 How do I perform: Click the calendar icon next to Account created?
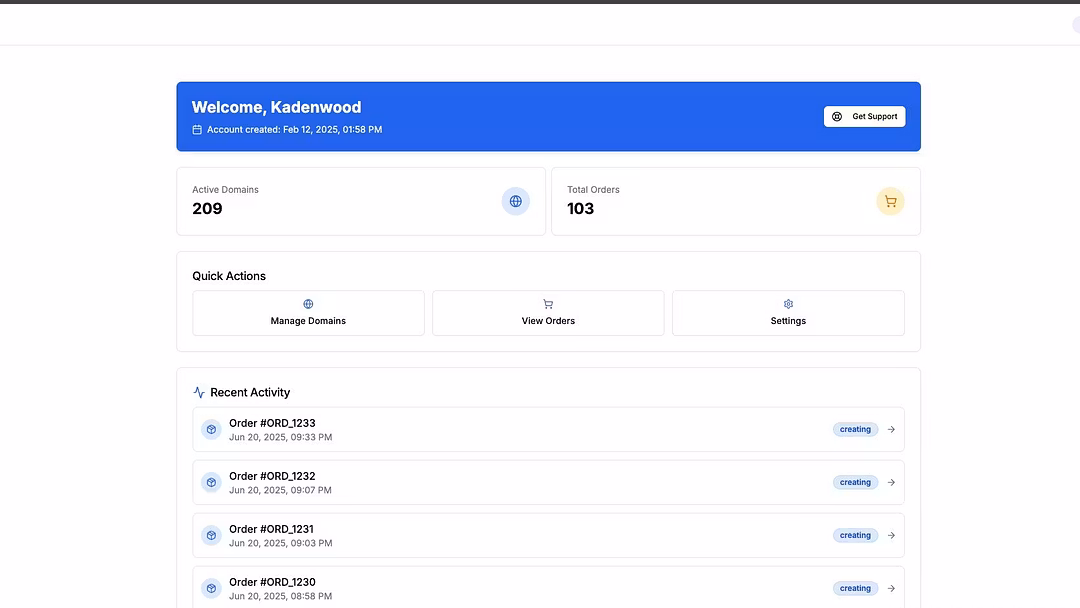pos(197,130)
